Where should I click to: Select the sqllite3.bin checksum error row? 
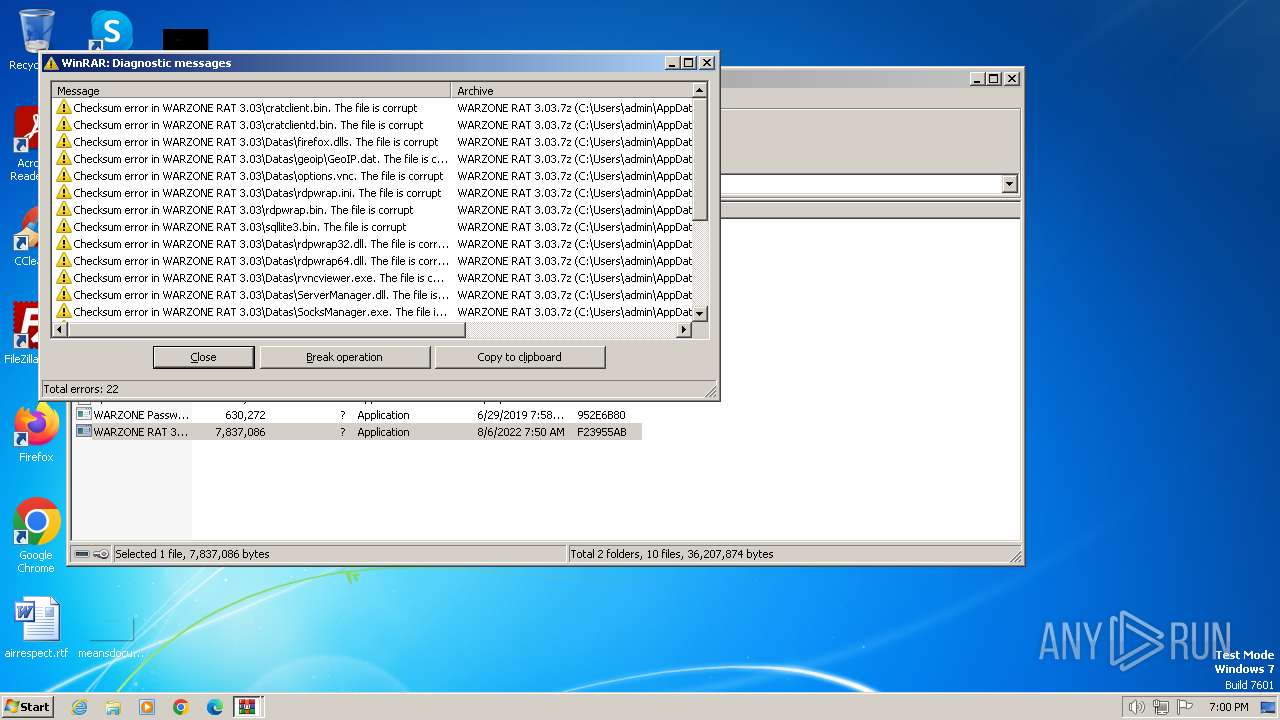point(372,227)
